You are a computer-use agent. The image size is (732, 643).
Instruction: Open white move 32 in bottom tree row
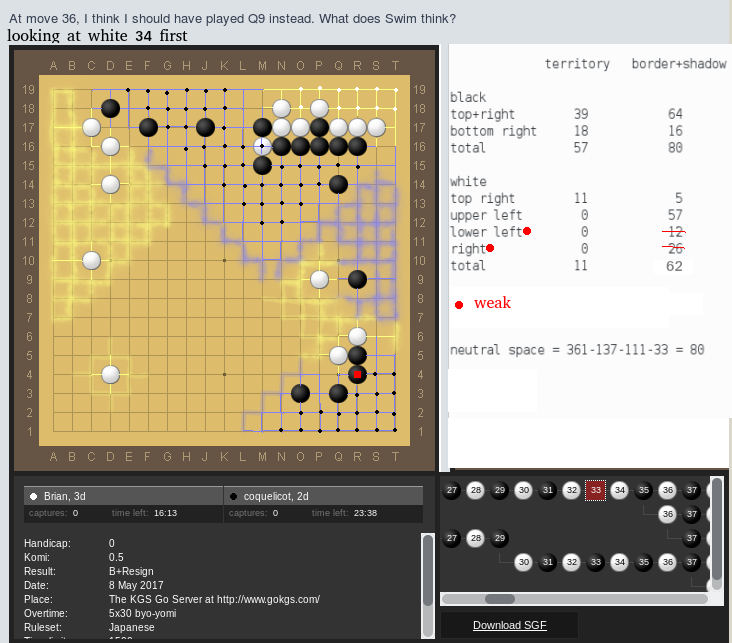pyautogui.click(x=572, y=562)
